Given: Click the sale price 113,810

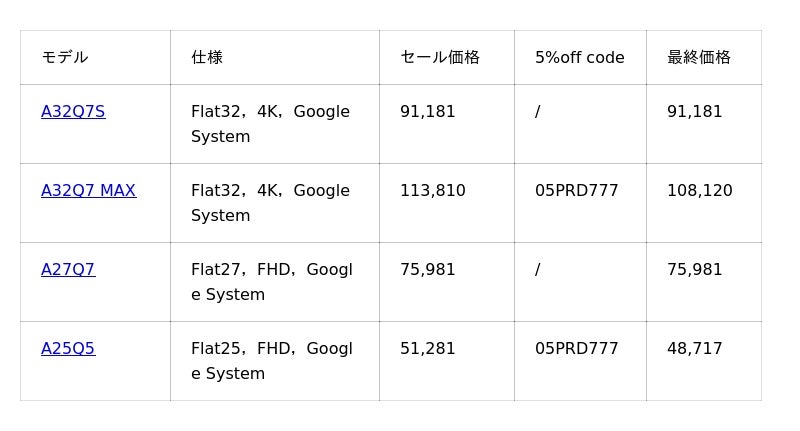Looking at the screenshot, I should point(433,190).
